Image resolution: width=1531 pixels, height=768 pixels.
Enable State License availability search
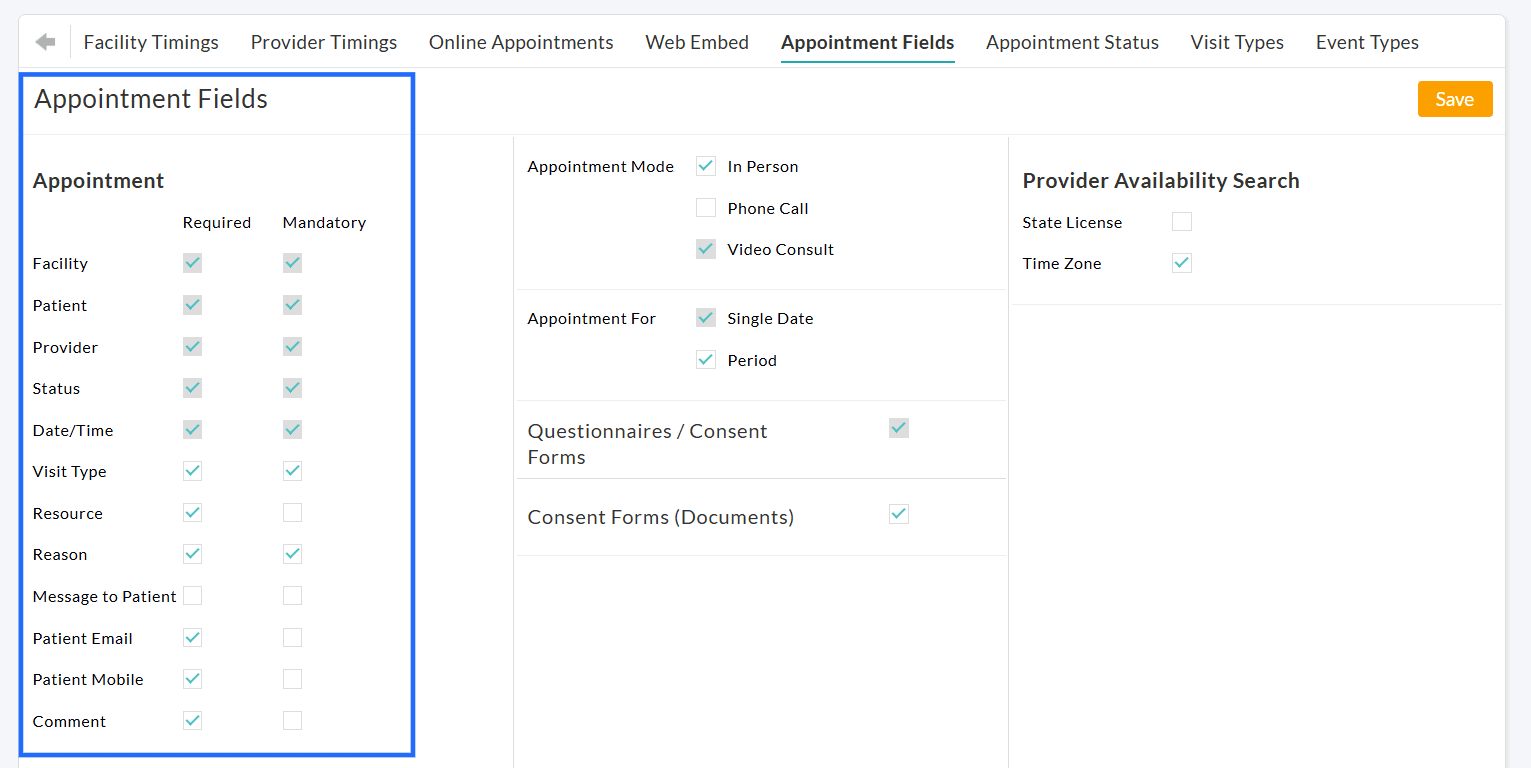pos(1181,221)
